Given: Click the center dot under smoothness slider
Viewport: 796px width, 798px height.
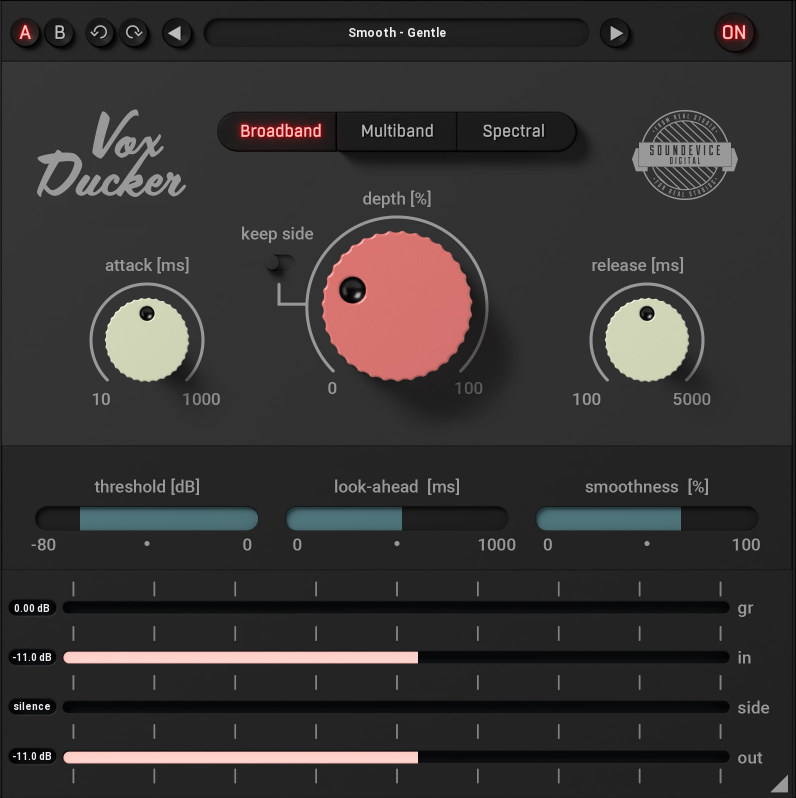Looking at the screenshot, I should point(647,544).
